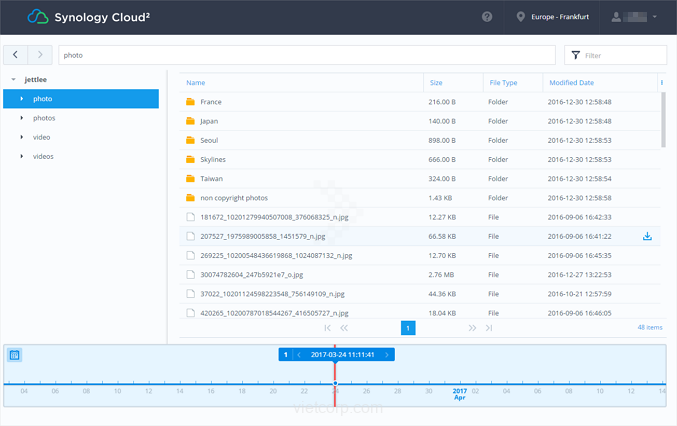
Task: Jump to the last page of results
Action: (489, 328)
